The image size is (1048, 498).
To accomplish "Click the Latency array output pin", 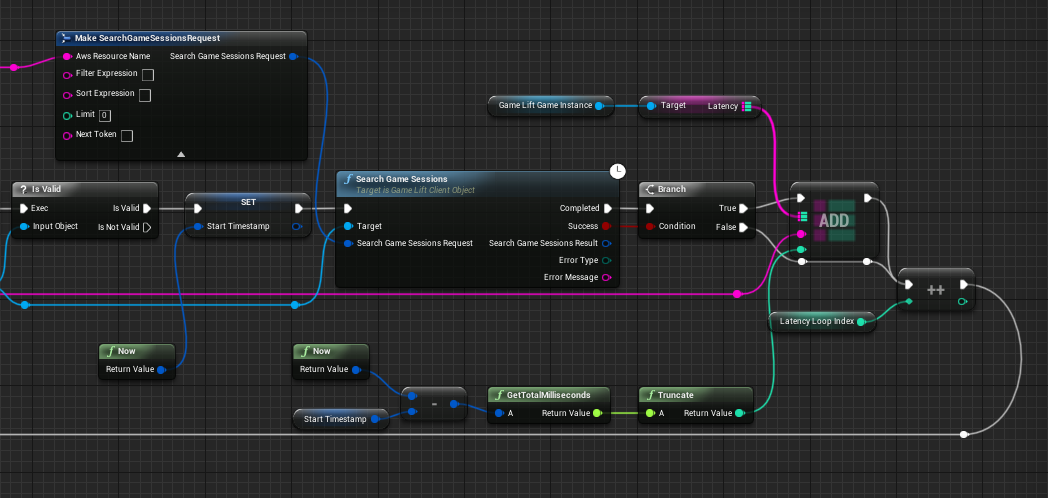I will pyautogui.click(x=747, y=106).
